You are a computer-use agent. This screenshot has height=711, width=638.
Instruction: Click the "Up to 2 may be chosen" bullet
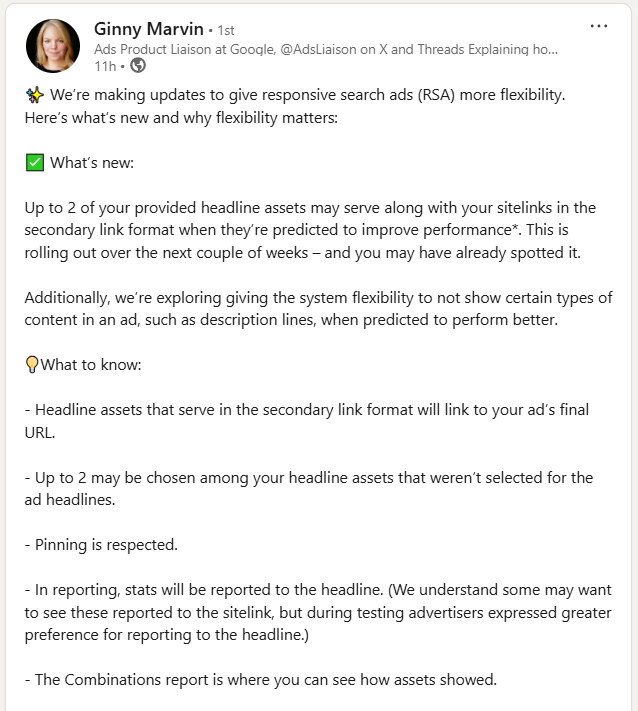309,488
